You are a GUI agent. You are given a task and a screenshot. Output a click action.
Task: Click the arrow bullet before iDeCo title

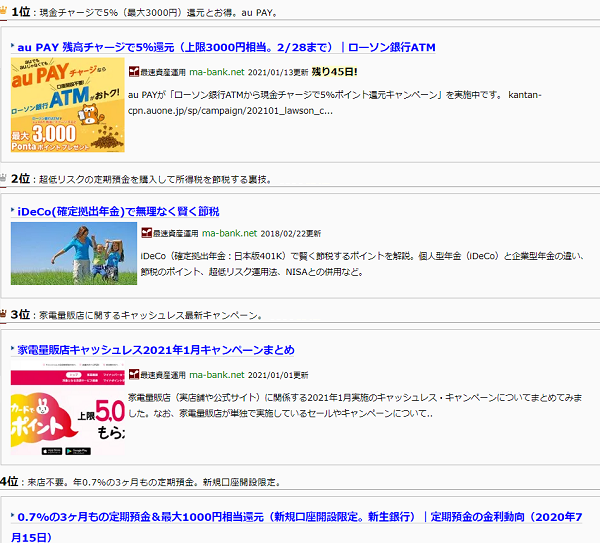(13, 210)
